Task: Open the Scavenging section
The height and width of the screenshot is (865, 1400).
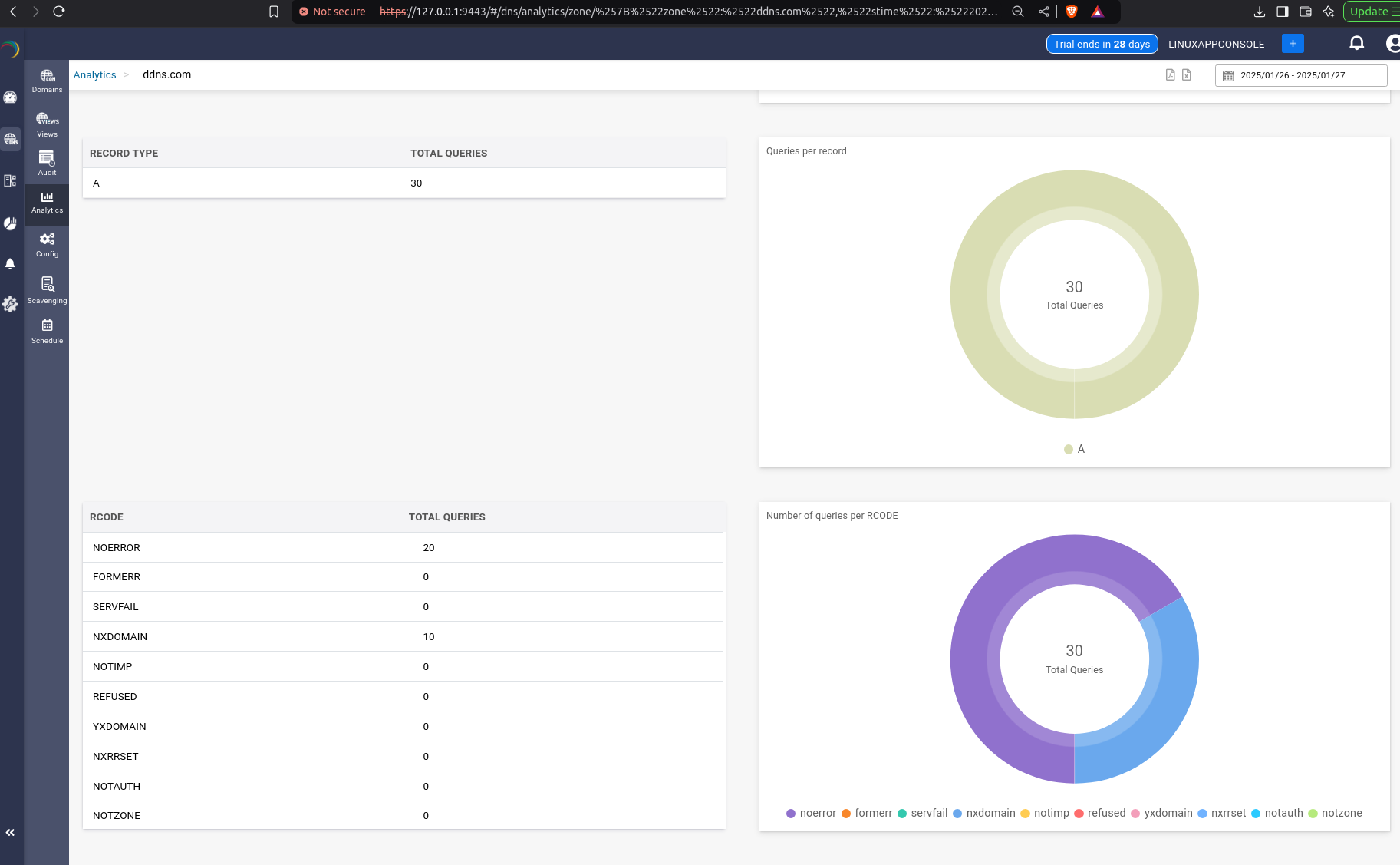Action: coord(47,289)
